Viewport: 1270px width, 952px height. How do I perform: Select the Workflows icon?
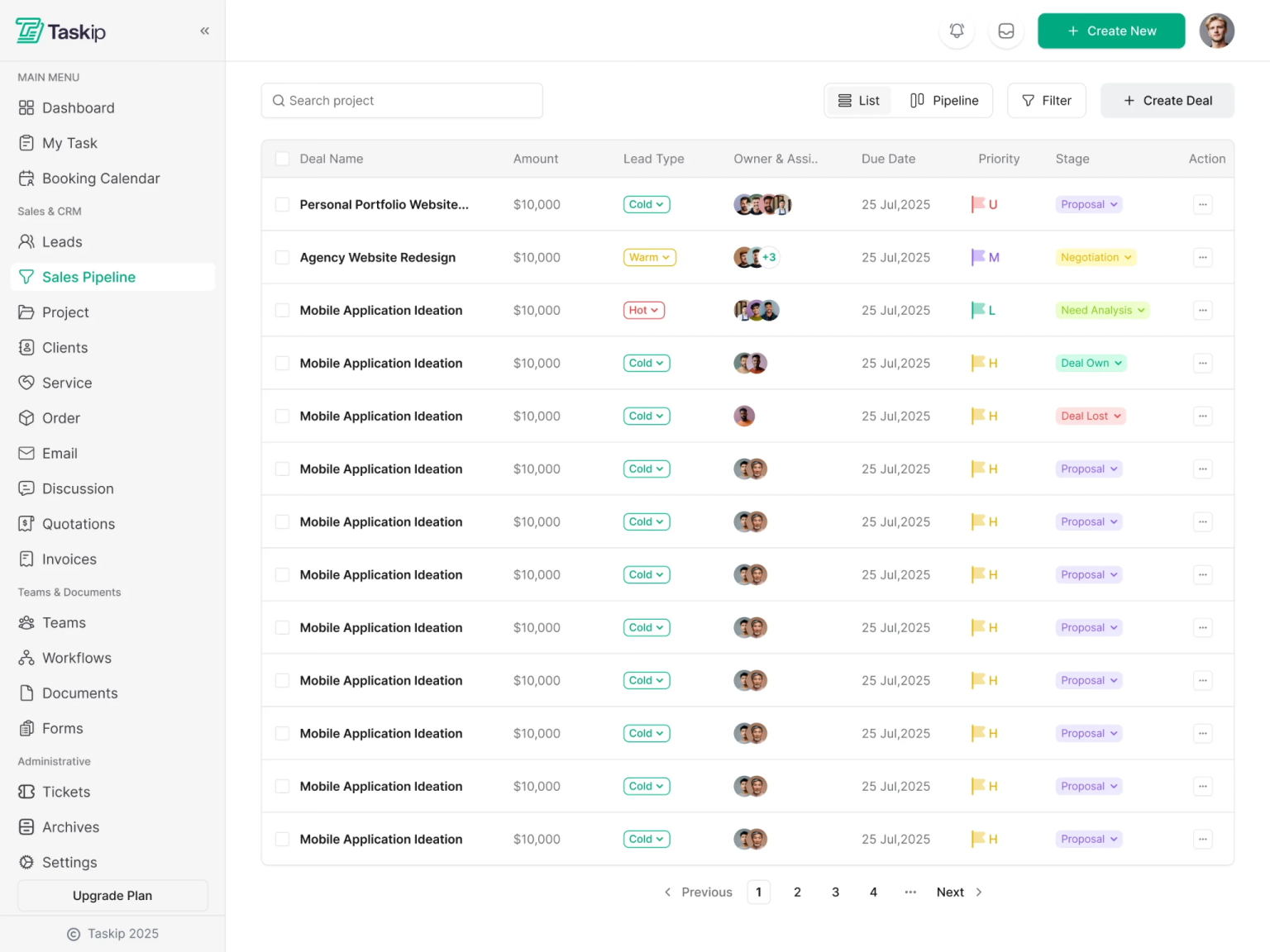(26, 658)
